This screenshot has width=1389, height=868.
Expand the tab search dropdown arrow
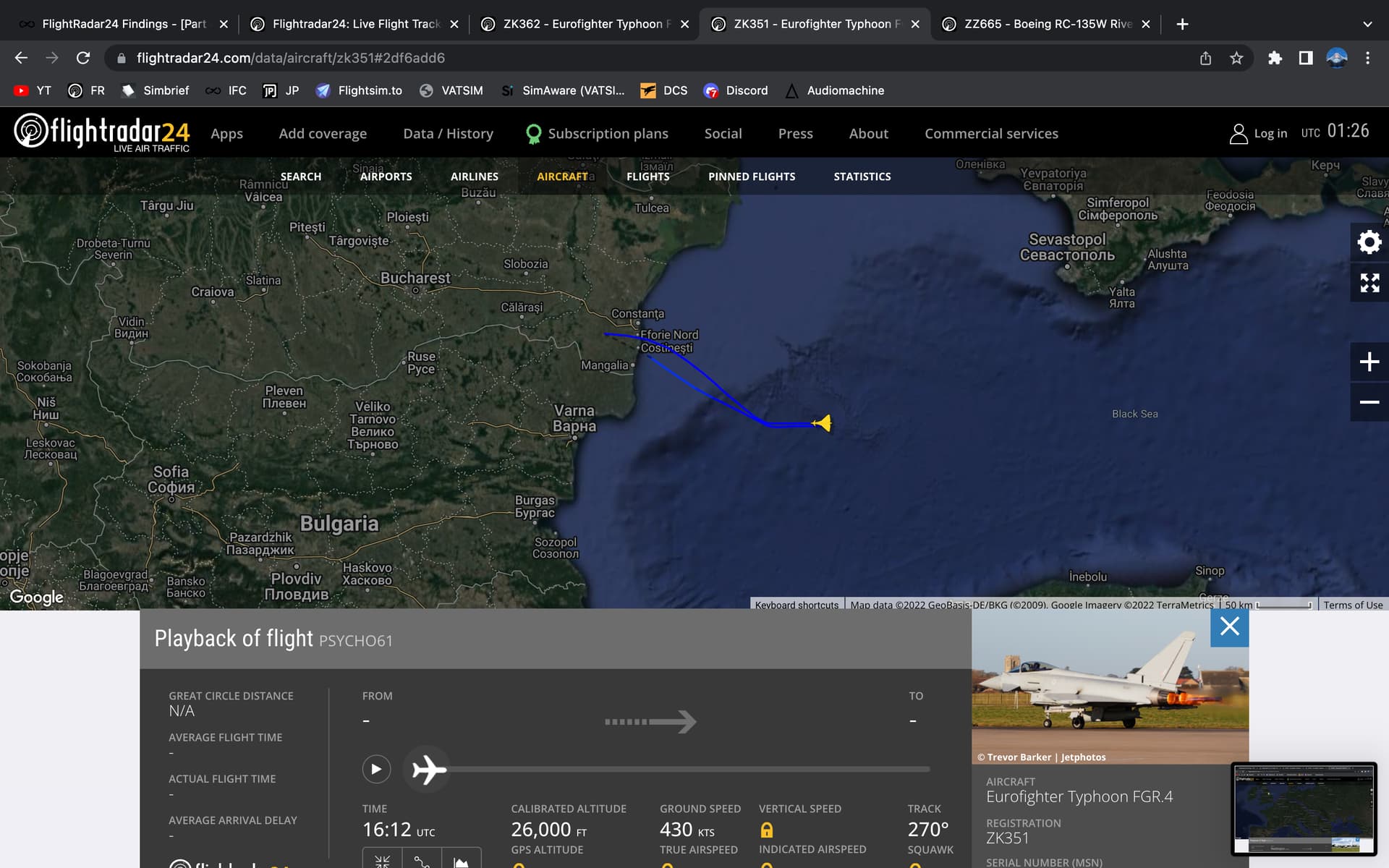click(1367, 24)
